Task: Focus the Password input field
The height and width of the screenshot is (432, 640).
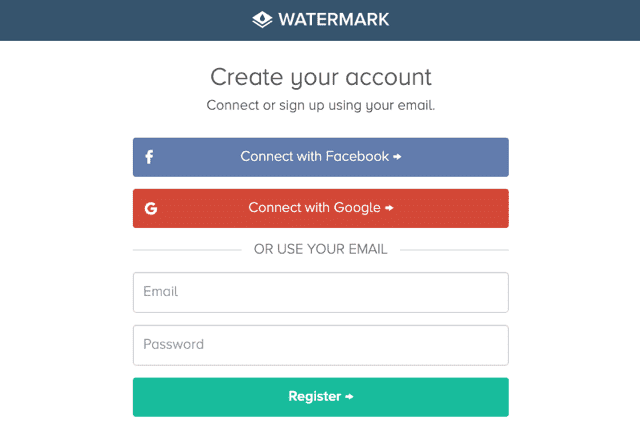Action: click(320, 345)
